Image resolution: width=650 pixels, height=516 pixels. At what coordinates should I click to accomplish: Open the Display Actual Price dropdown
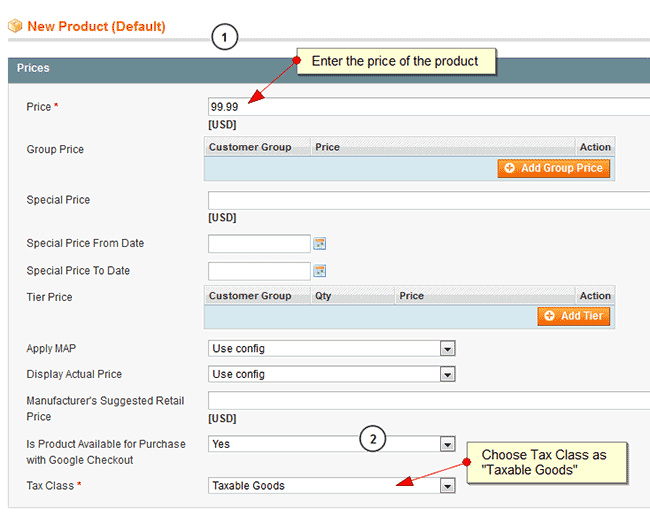332,374
